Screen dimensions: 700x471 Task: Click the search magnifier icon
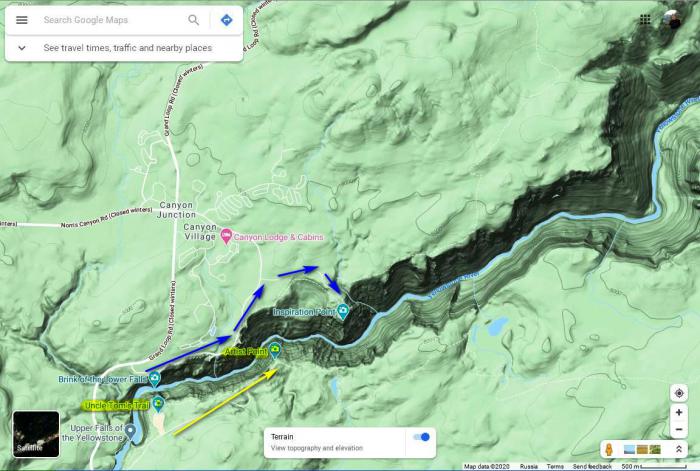[x=193, y=20]
